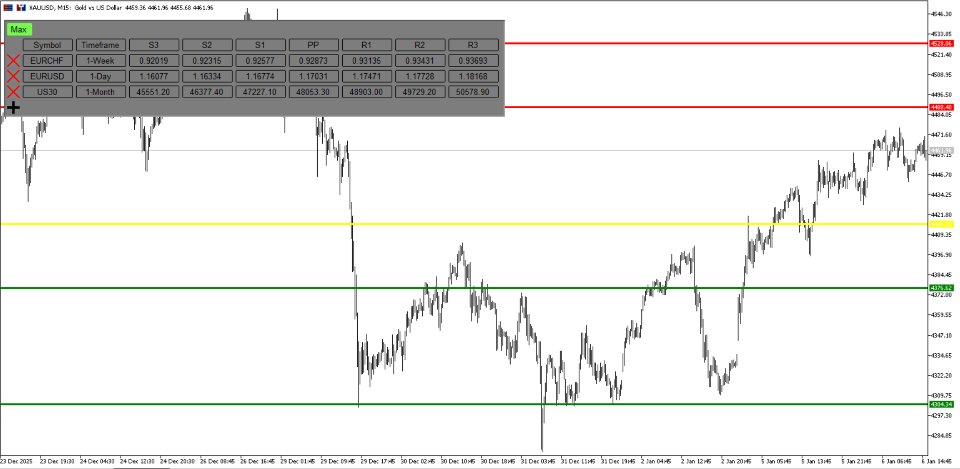This screenshot has height=469, width=960.
Task: Select the top red resistance line
Action: coord(716,43)
